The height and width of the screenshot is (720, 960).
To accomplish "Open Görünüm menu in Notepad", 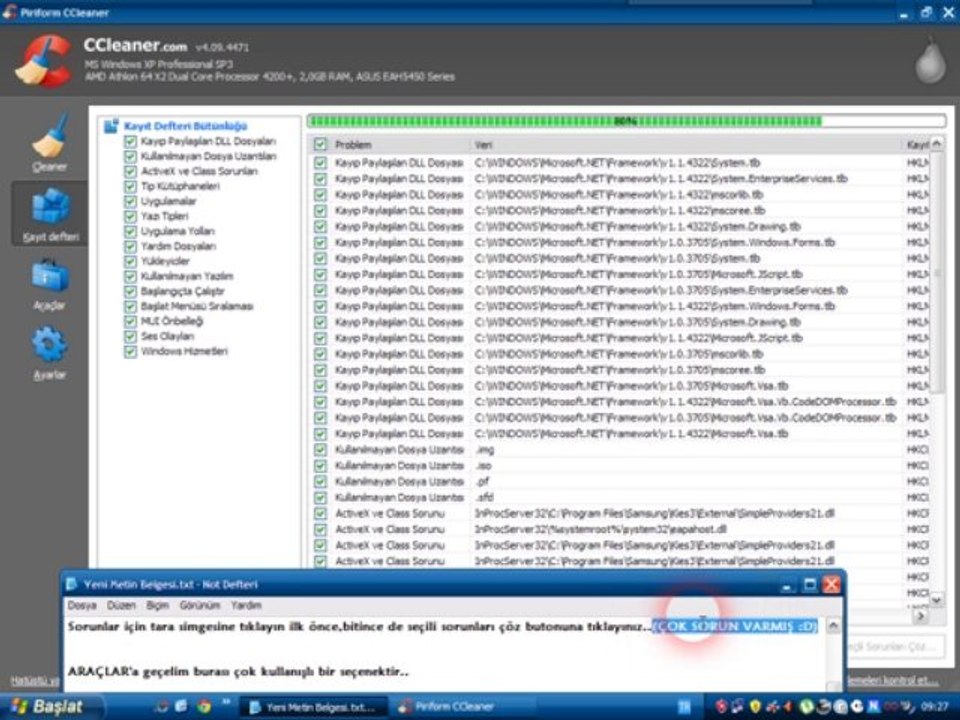I will point(200,606).
